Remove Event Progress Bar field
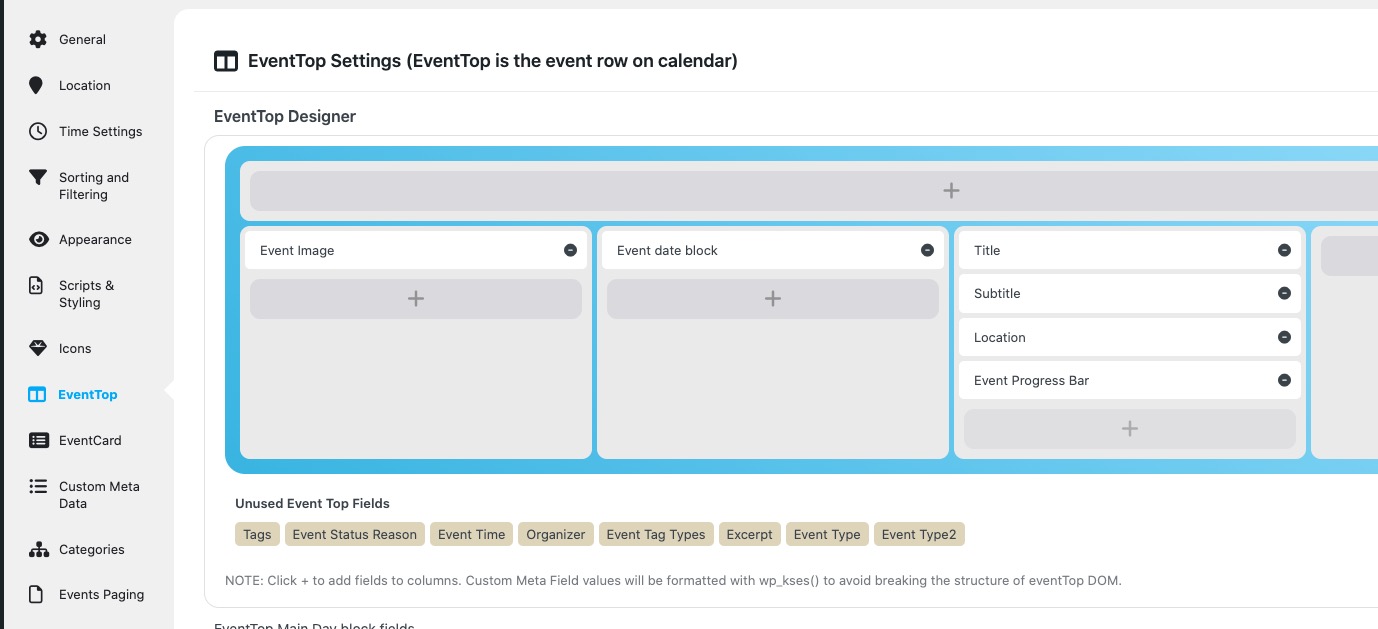Image resolution: width=1378 pixels, height=629 pixels. [1284, 380]
